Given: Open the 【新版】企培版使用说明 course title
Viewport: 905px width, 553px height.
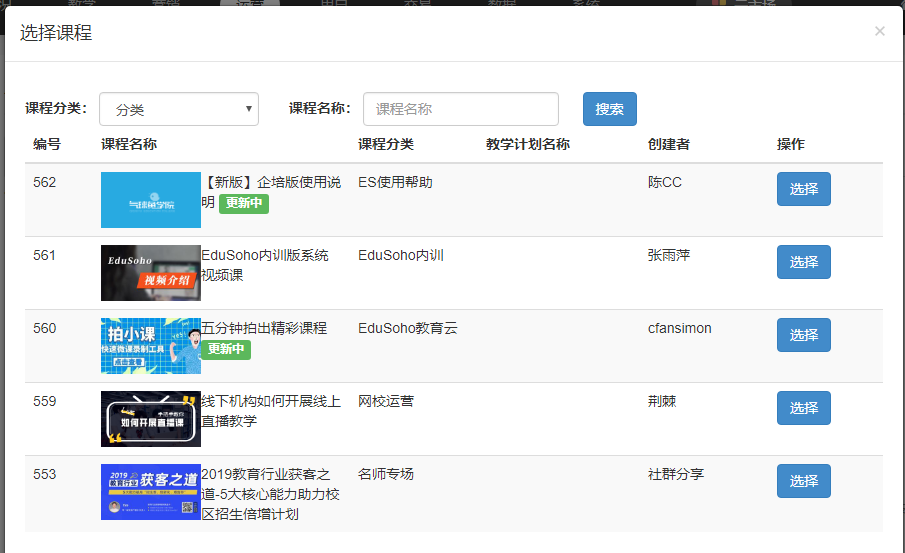Looking at the screenshot, I should pos(271,183).
